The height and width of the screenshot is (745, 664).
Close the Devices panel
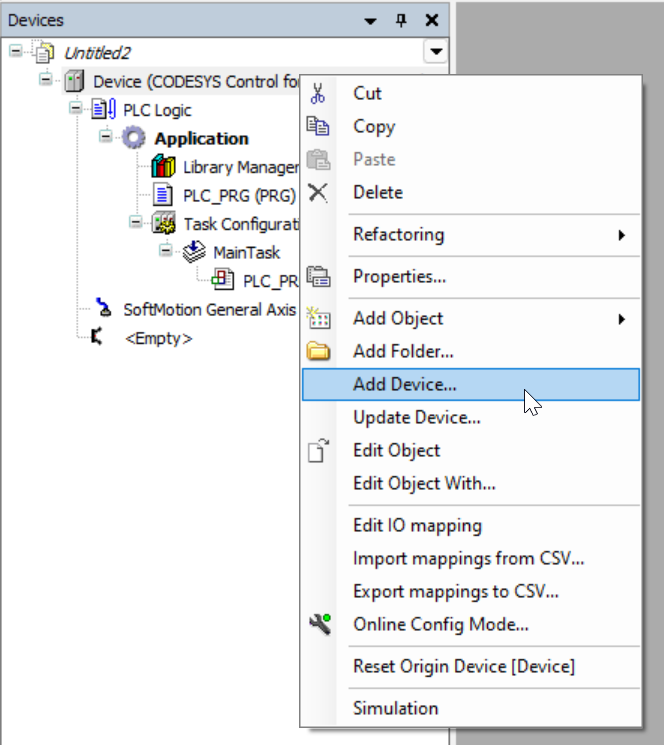coord(432,20)
